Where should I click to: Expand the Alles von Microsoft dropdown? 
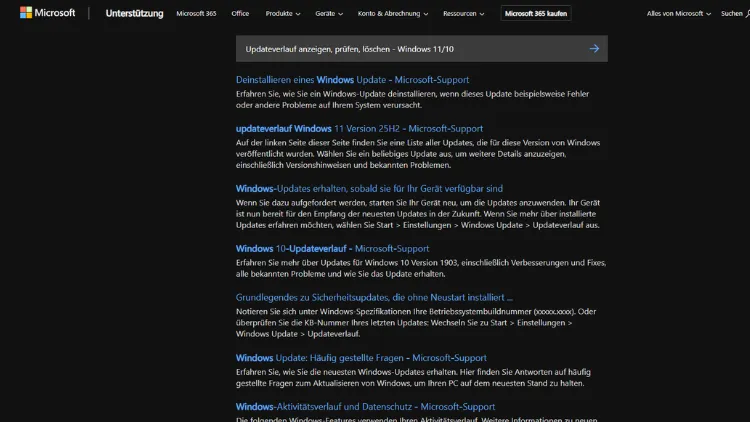click(x=678, y=13)
